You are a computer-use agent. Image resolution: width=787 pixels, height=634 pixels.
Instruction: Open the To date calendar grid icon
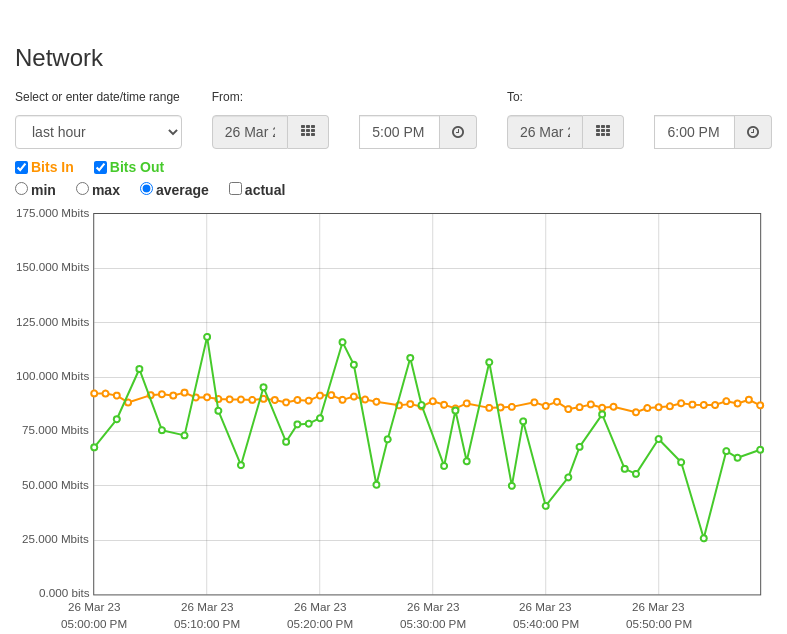603,132
